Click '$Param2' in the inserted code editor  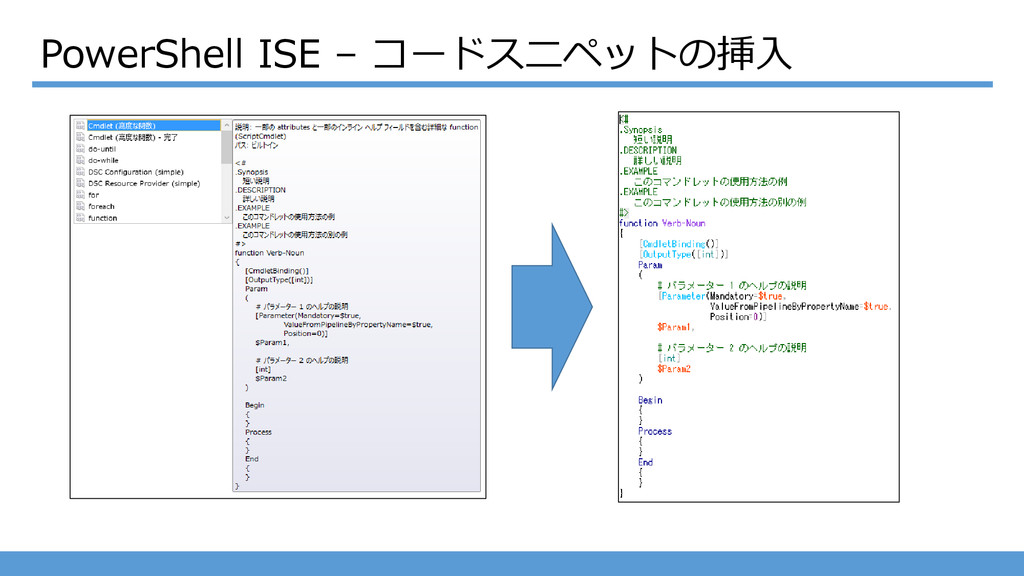point(674,369)
